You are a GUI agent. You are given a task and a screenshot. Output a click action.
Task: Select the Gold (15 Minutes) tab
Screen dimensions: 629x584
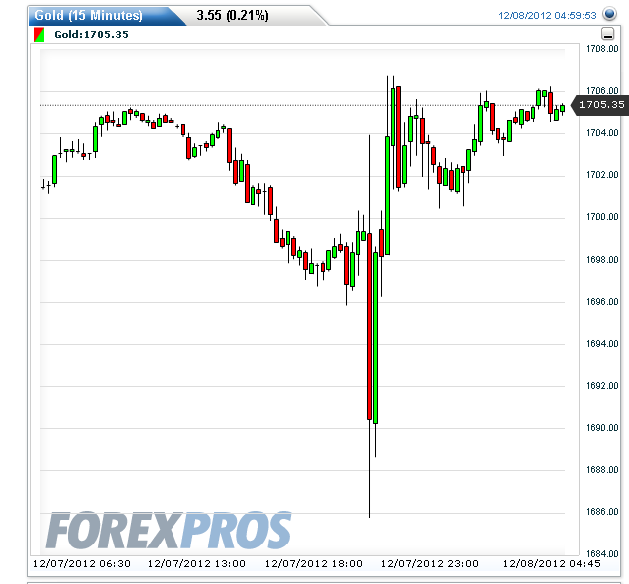coord(89,16)
